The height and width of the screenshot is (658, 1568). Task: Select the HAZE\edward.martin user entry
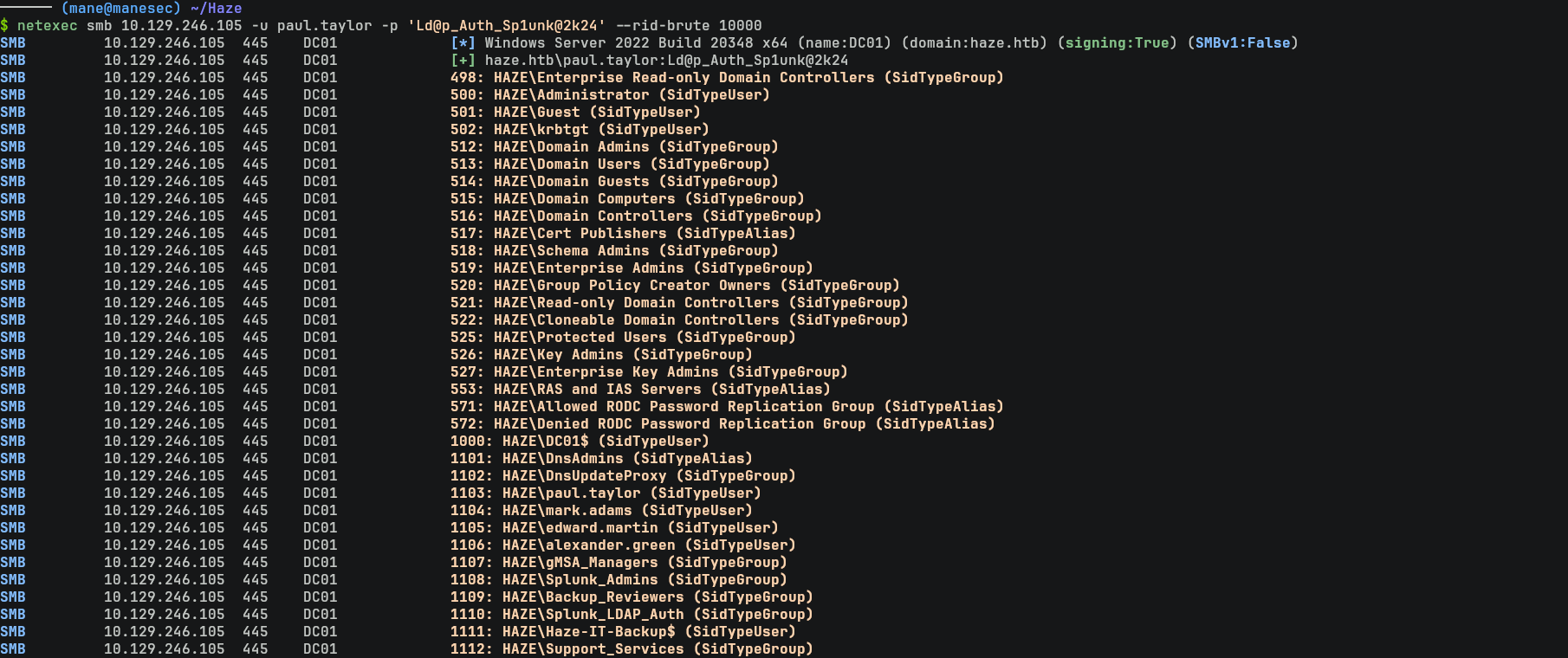[x=580, y=527]
